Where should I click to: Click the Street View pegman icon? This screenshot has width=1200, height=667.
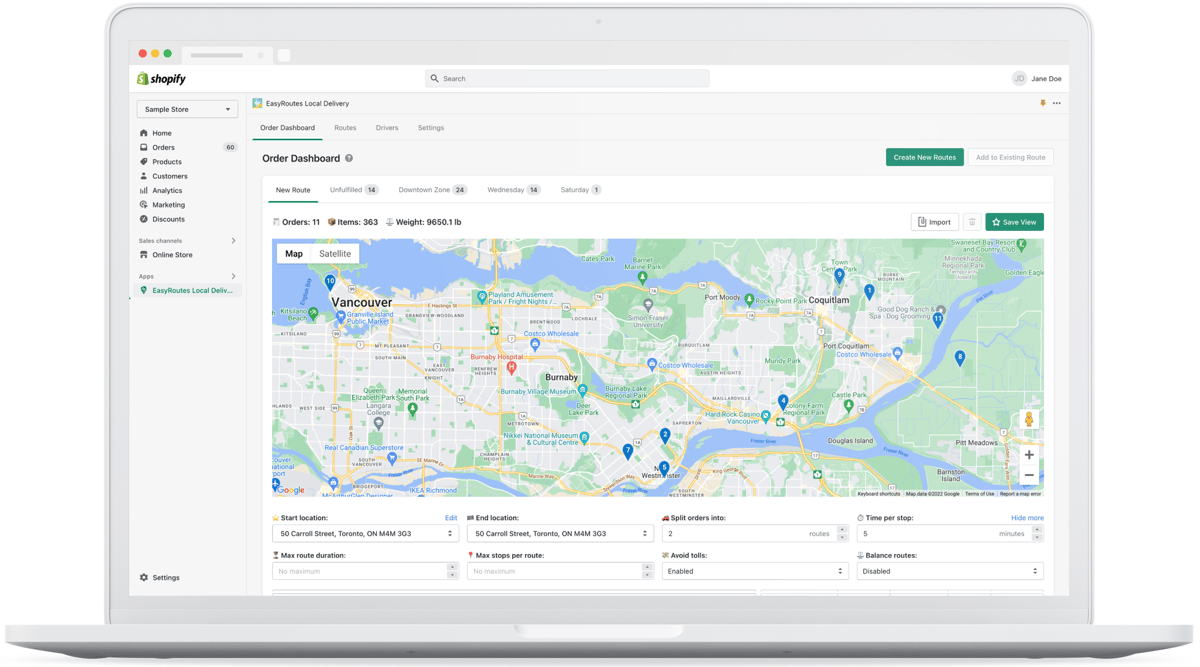pos(1029,420)
